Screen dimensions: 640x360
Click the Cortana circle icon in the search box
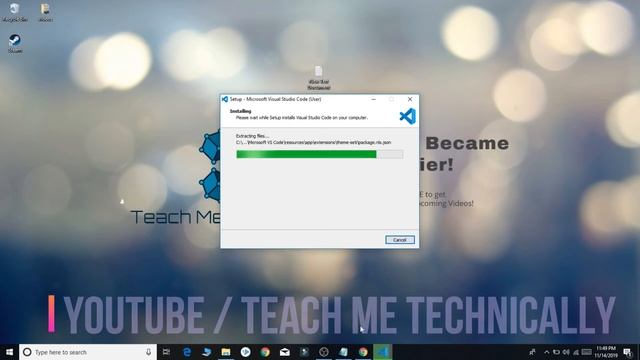tap(27, 352)
